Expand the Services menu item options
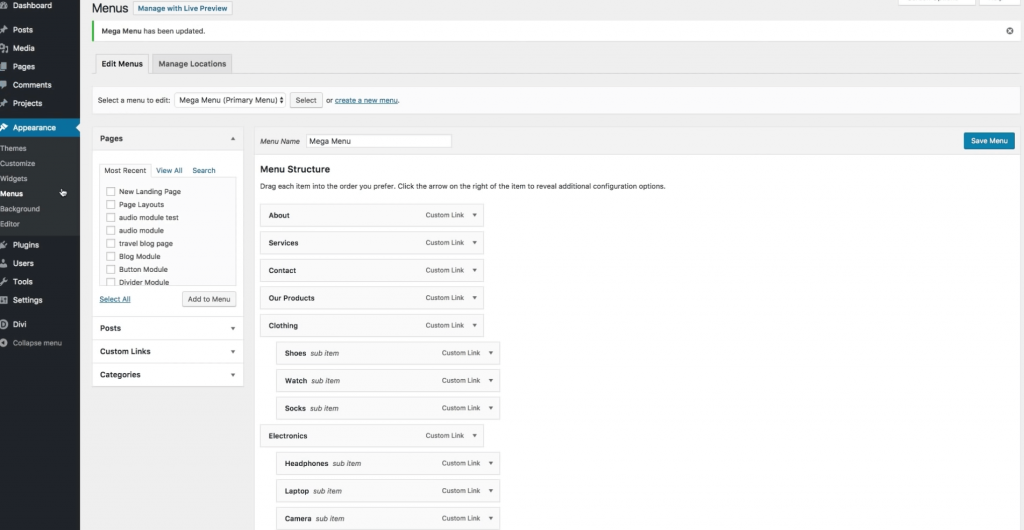1024x530 pixels. point(475,242)
